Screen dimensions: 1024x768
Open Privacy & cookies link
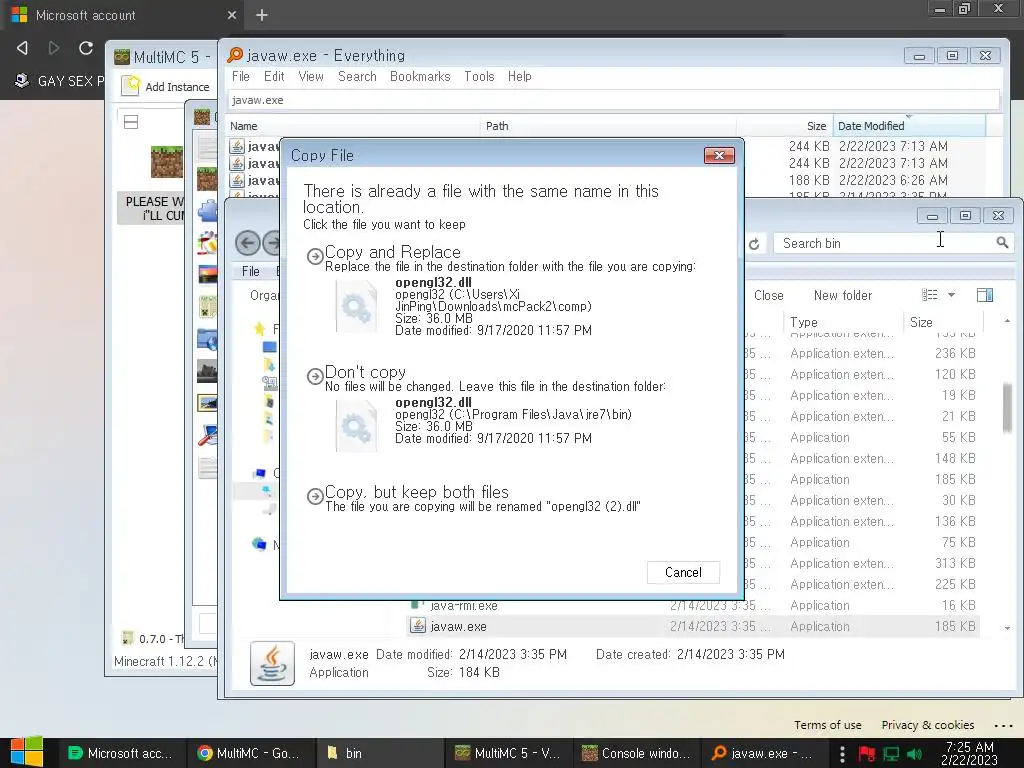click(927, 725)
